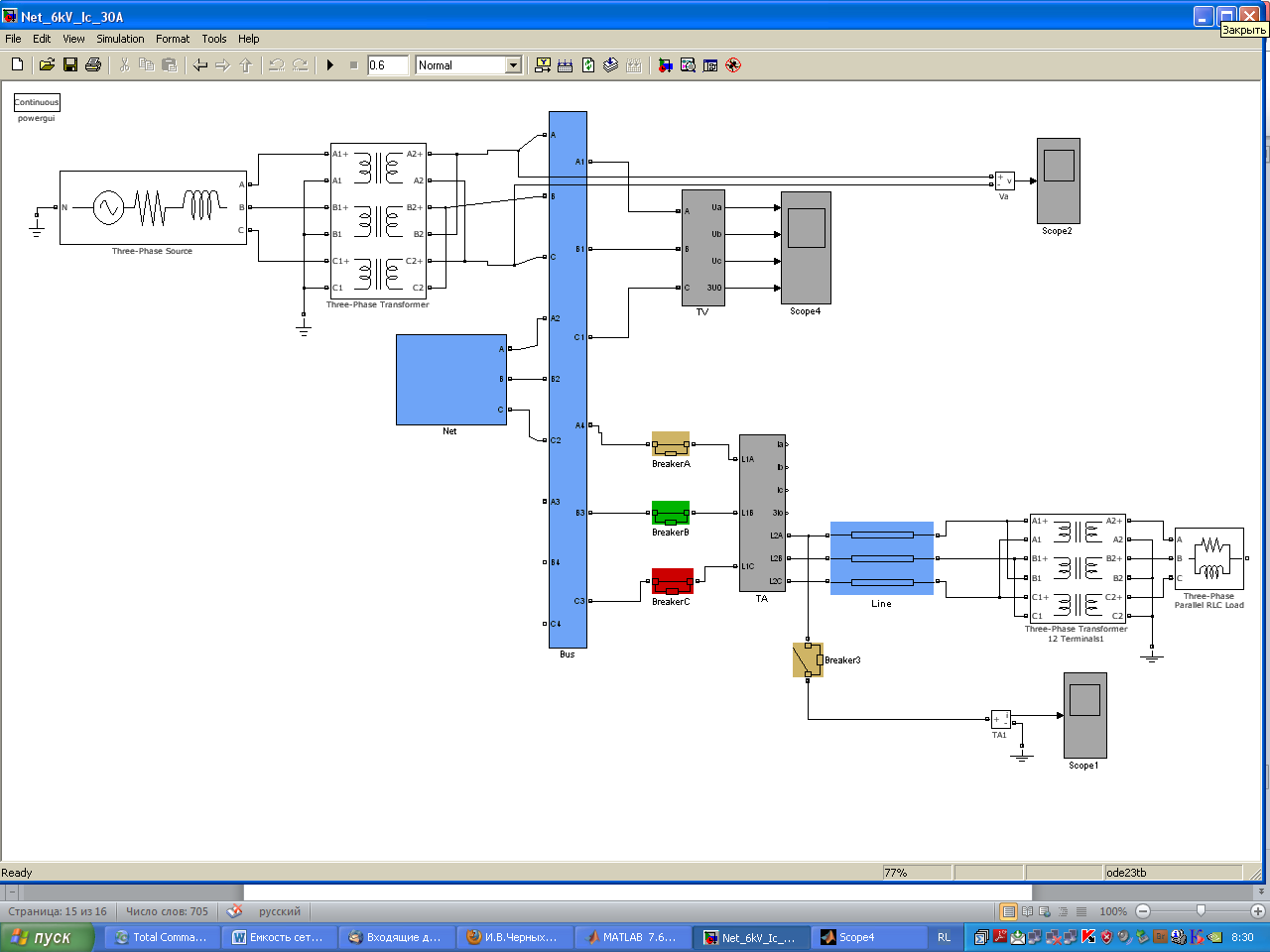The width and height of the screenshot is (1270, 952).
Task: Select the Three-Phase Parallel RLC Load block
Action: 1209,559
